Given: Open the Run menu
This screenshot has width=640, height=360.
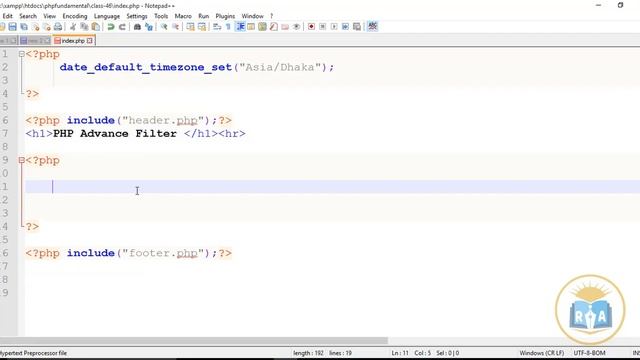Looking at the screenshot, I should 203,16.
